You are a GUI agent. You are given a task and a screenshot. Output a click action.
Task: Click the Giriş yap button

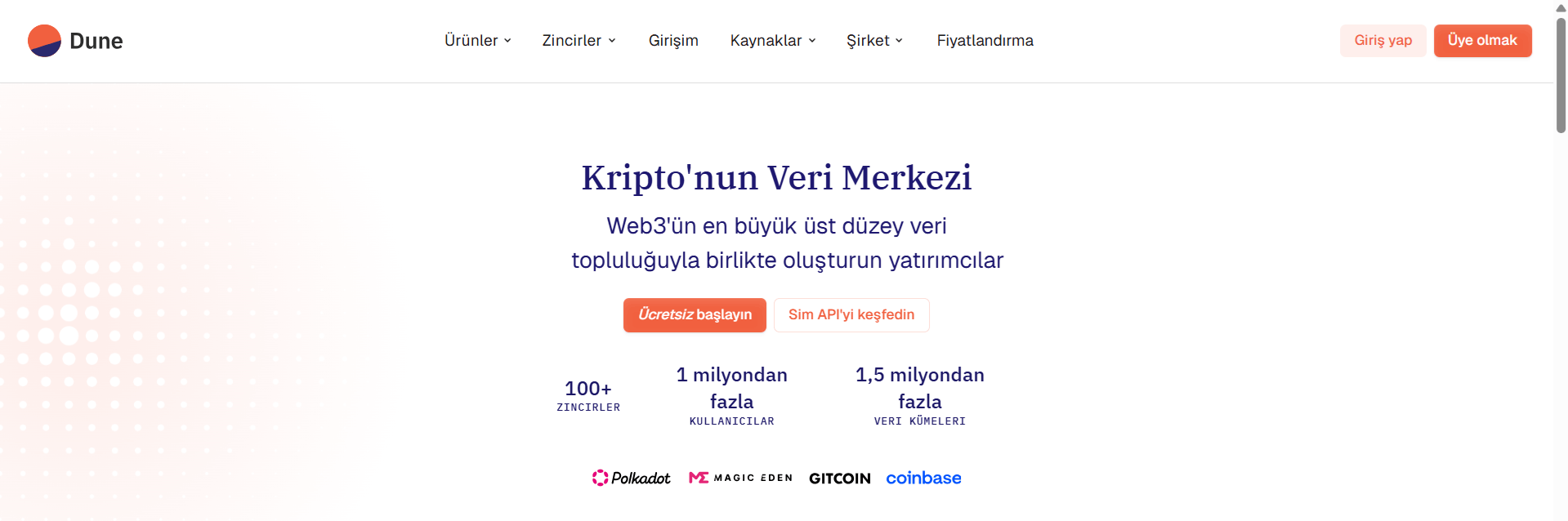point(1382,40)
